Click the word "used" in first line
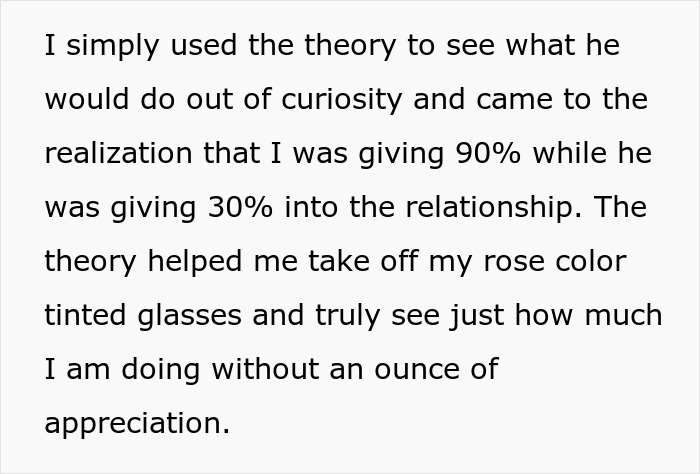This screenshot has width=700, height=474. pyautogui.click(x=204, y=46)
